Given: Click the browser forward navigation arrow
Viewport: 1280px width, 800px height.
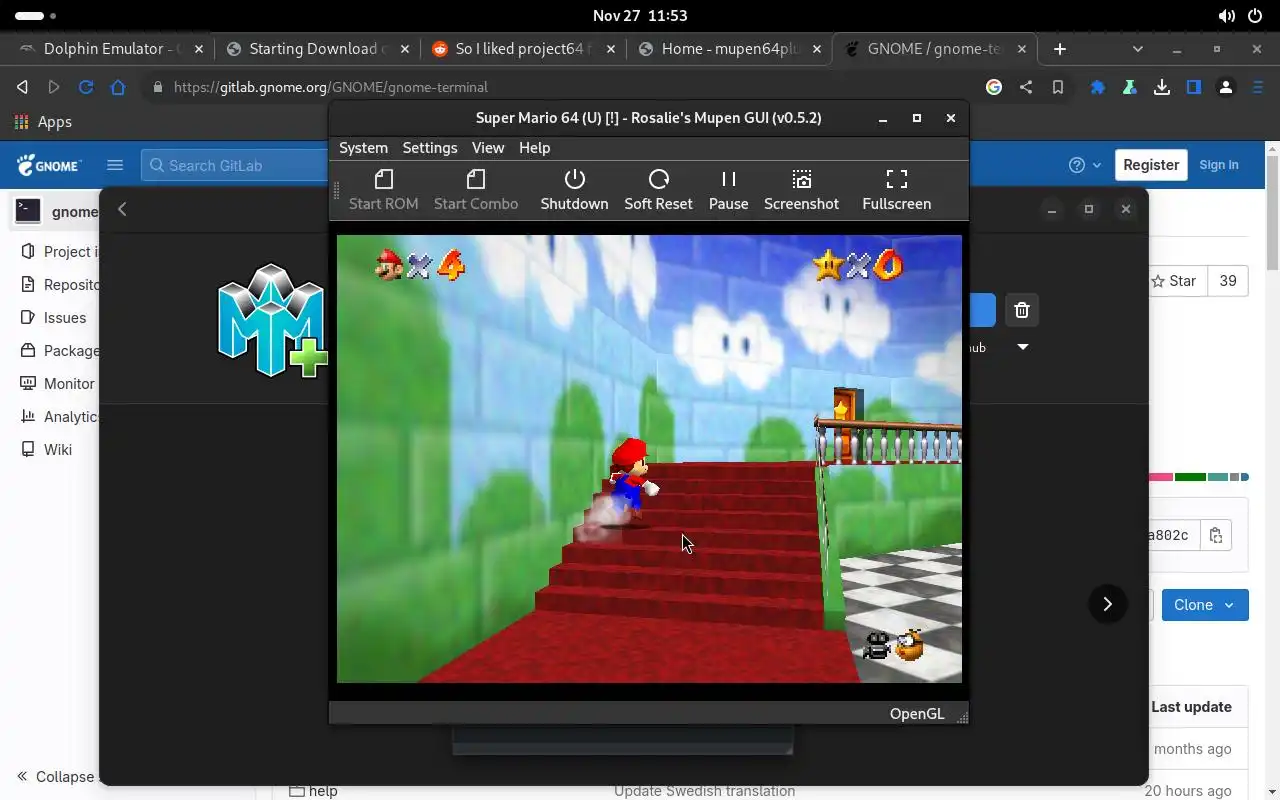Looking at the screenshot, I should point(54,87).
